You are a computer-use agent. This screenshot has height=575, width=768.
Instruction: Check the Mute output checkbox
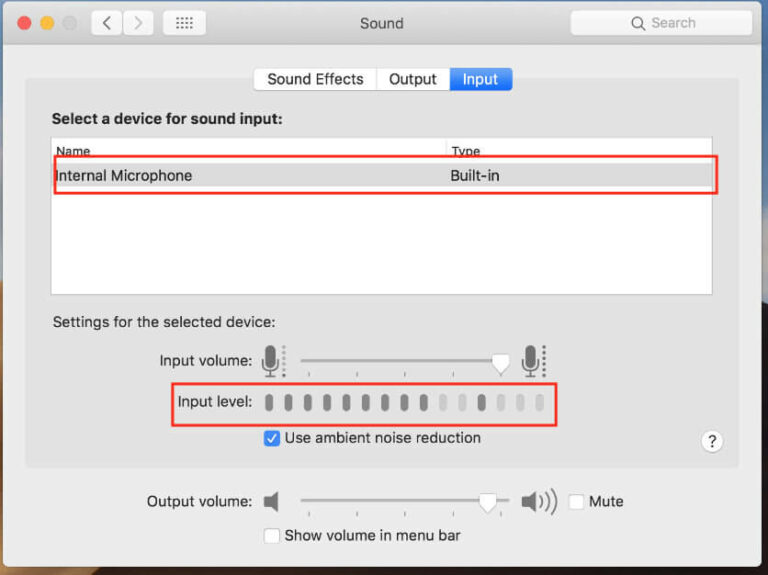click(x=576, y=501)
